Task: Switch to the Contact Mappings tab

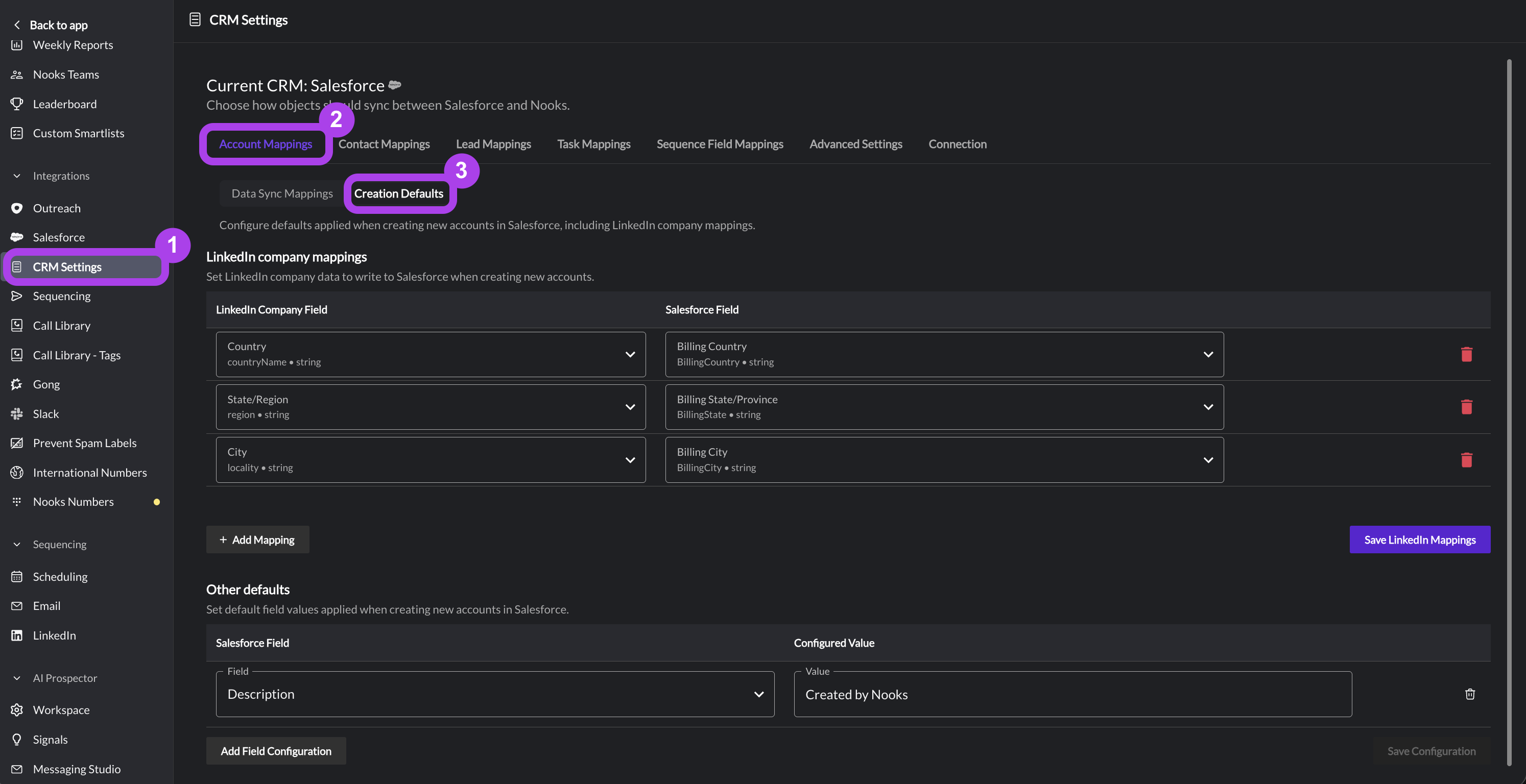Action: pyautogui.click(x=384, y=144)
